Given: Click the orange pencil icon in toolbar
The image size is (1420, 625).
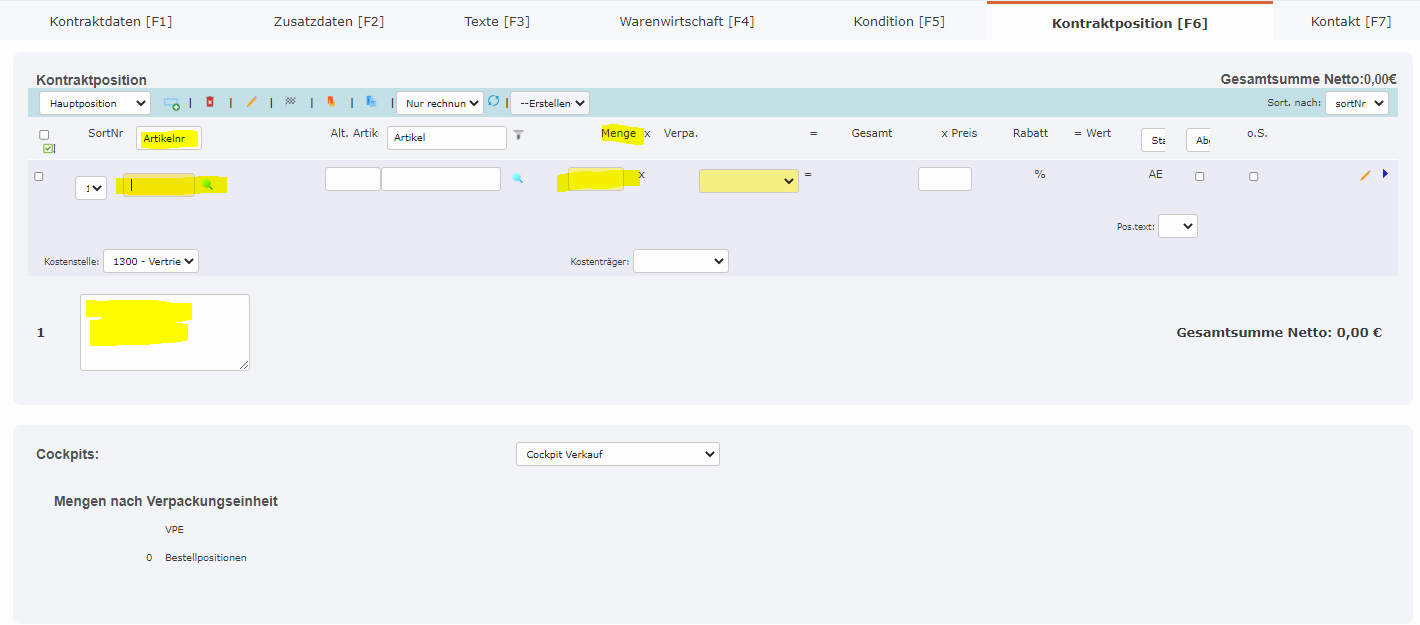Looking at the screenshot, I should pos(252,102).
